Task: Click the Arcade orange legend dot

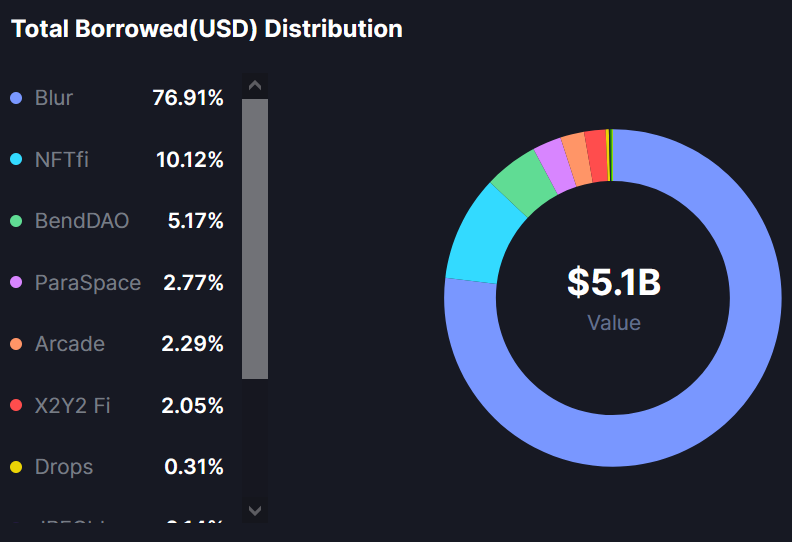Action: point(16,344)
